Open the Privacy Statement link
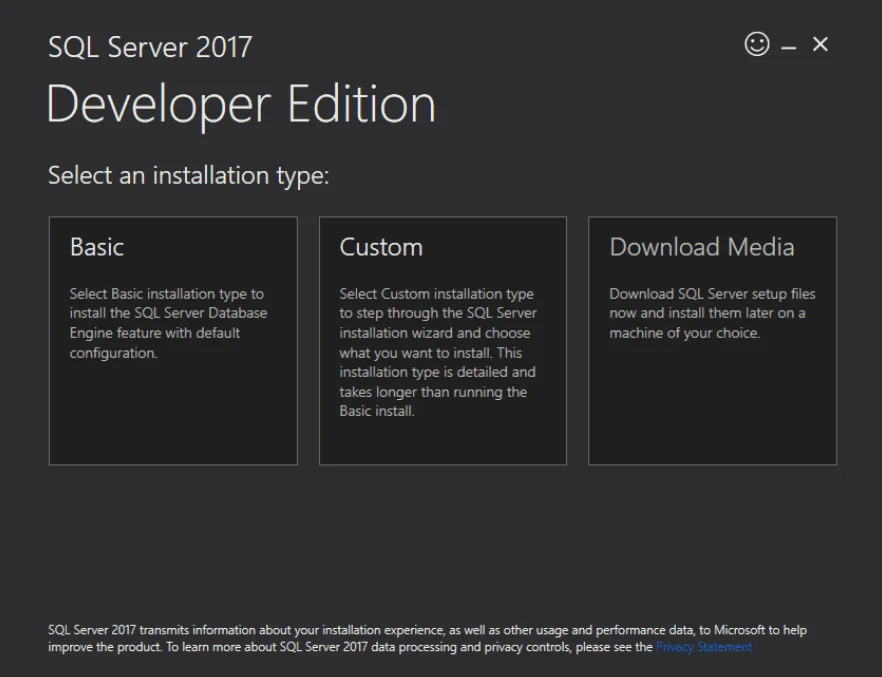Viewport: 882px width, 677px height. (x=704, y=647)
